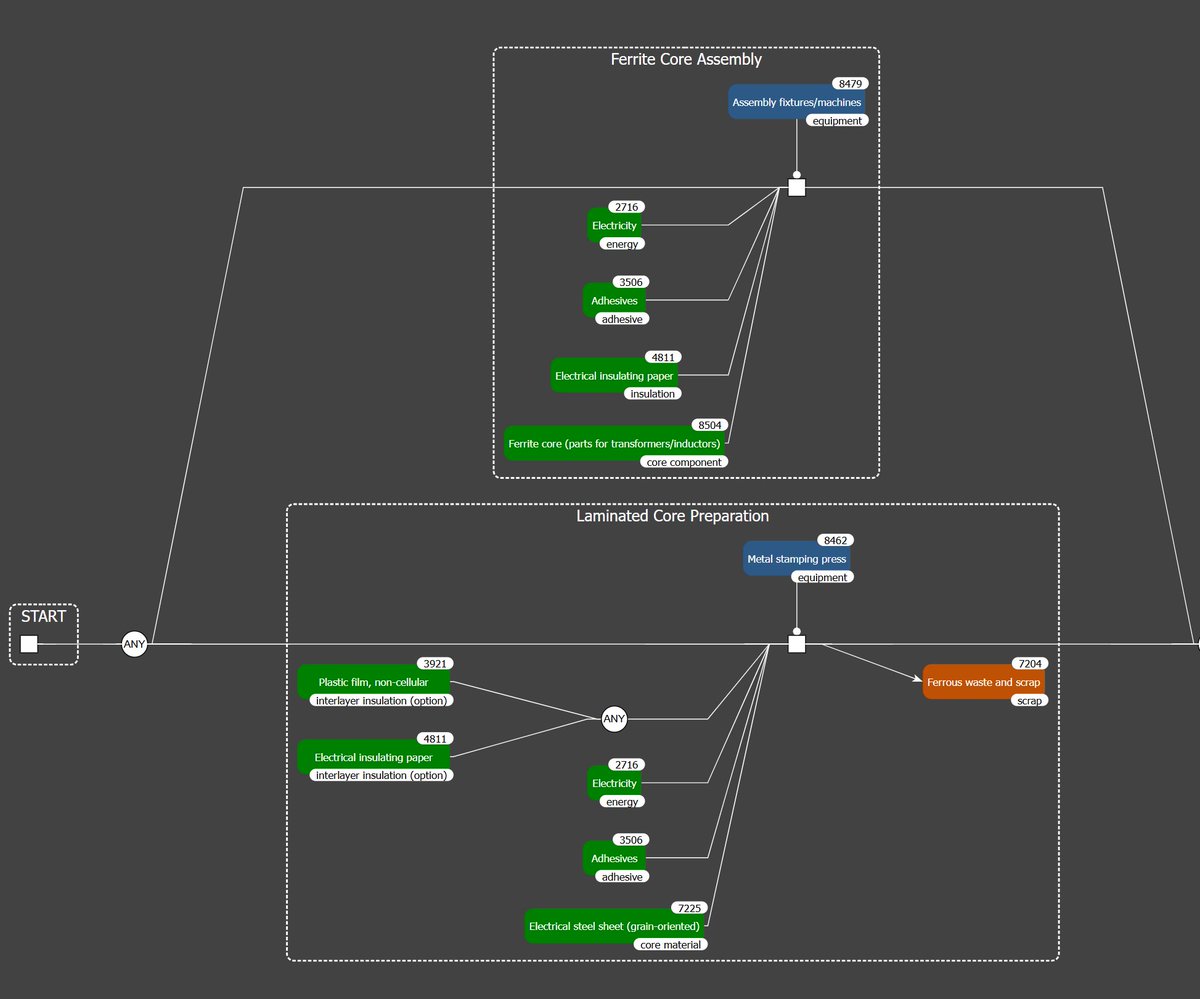
Task: Click the 7225 code badge
Action: coord(690,908)
